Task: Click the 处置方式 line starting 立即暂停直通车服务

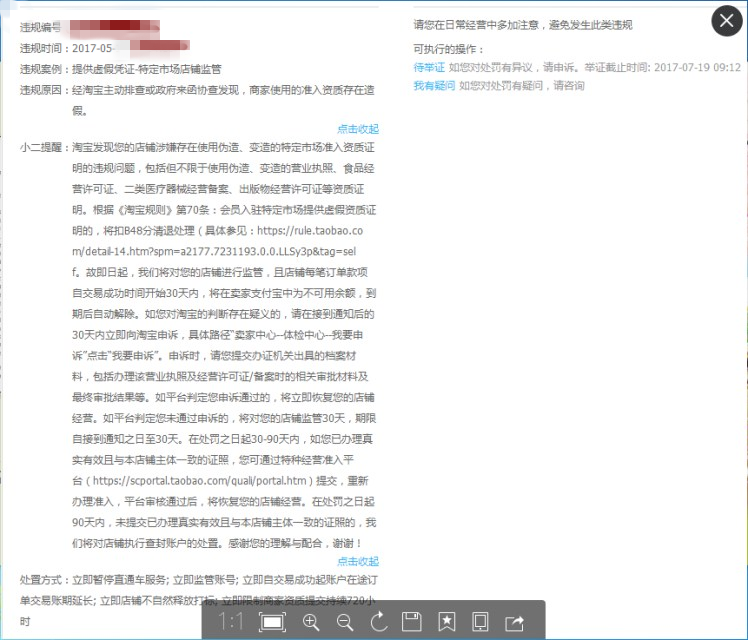Action: coord(199,601)
